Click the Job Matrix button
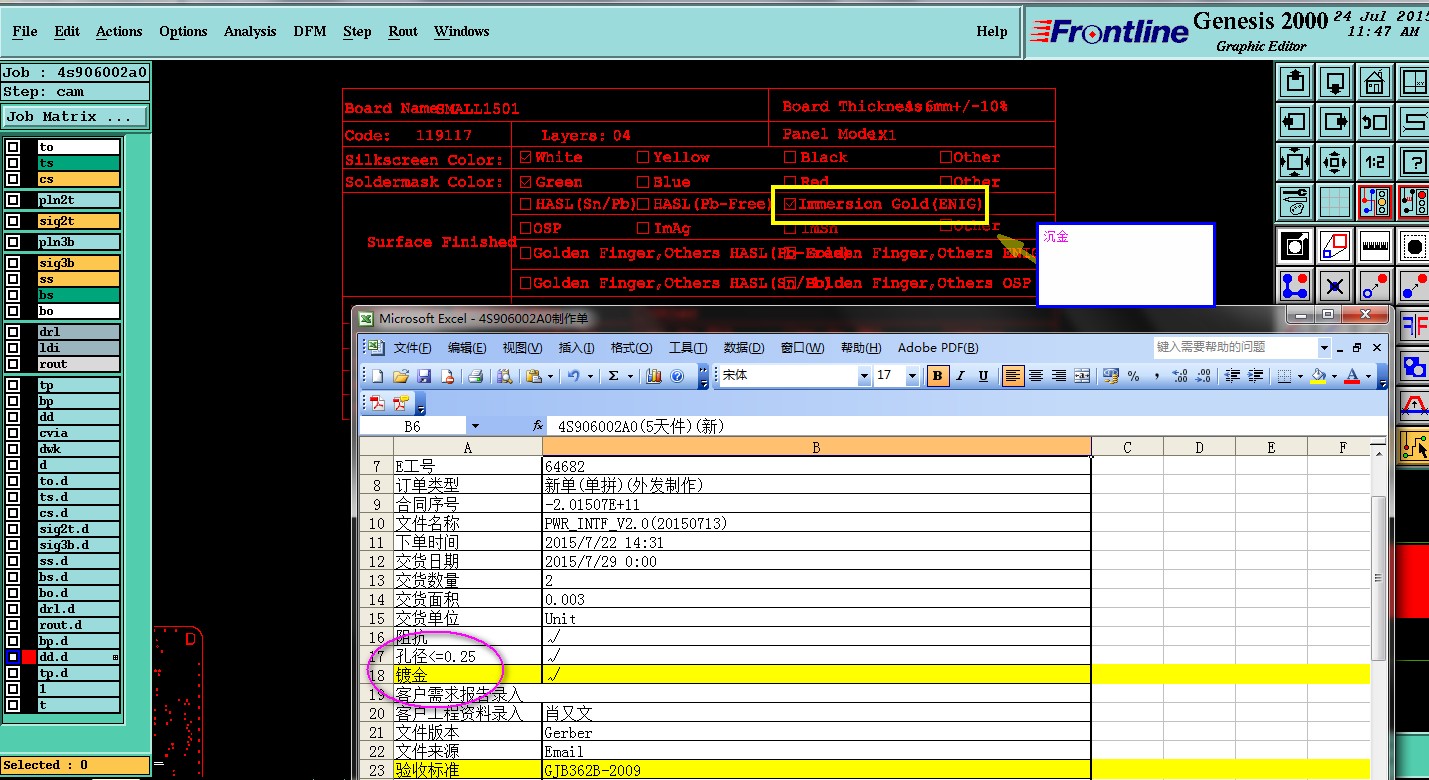The image size is (1429, 780). coord(75,117)
